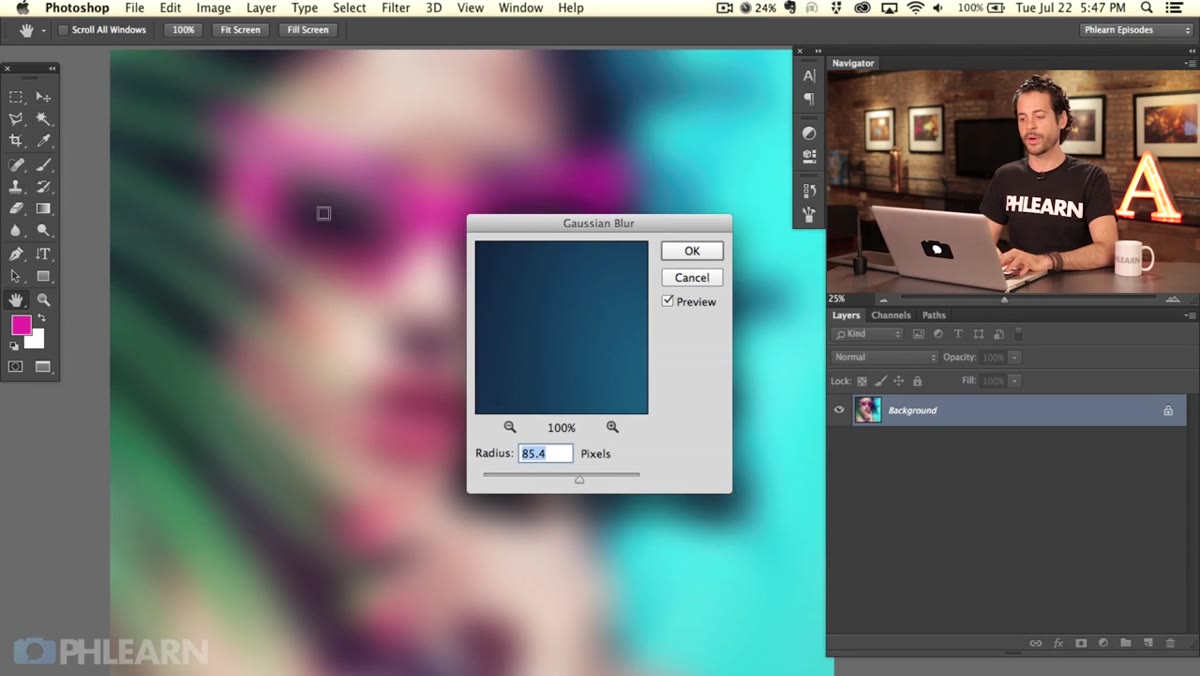This screenshot has height=676, width=1200.
Task: Toggle Scroll All Windows checkbox
Action: pyautogui.click(x=63, y=30)
